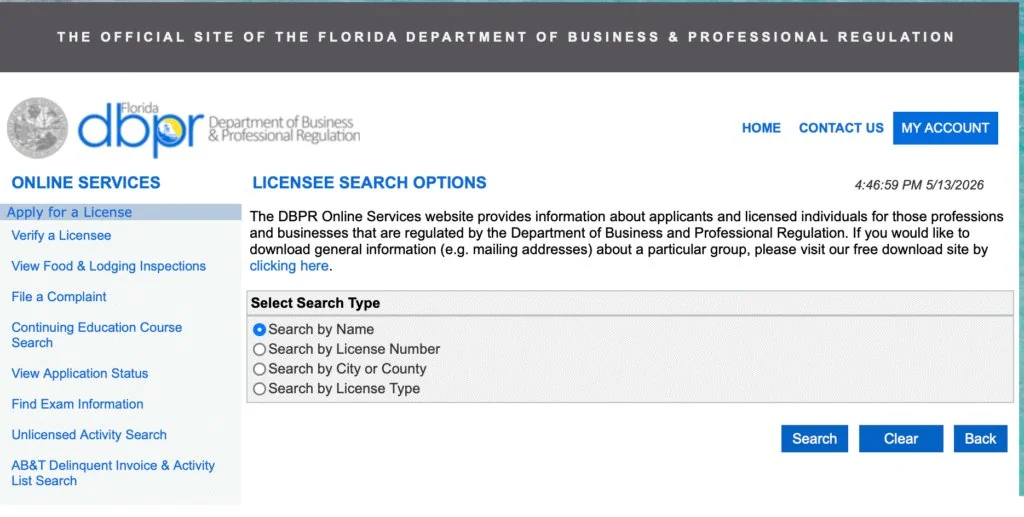
Task: Follow the 'clicking here' download link
Action: pyautogui.click(x=289, y=266)
